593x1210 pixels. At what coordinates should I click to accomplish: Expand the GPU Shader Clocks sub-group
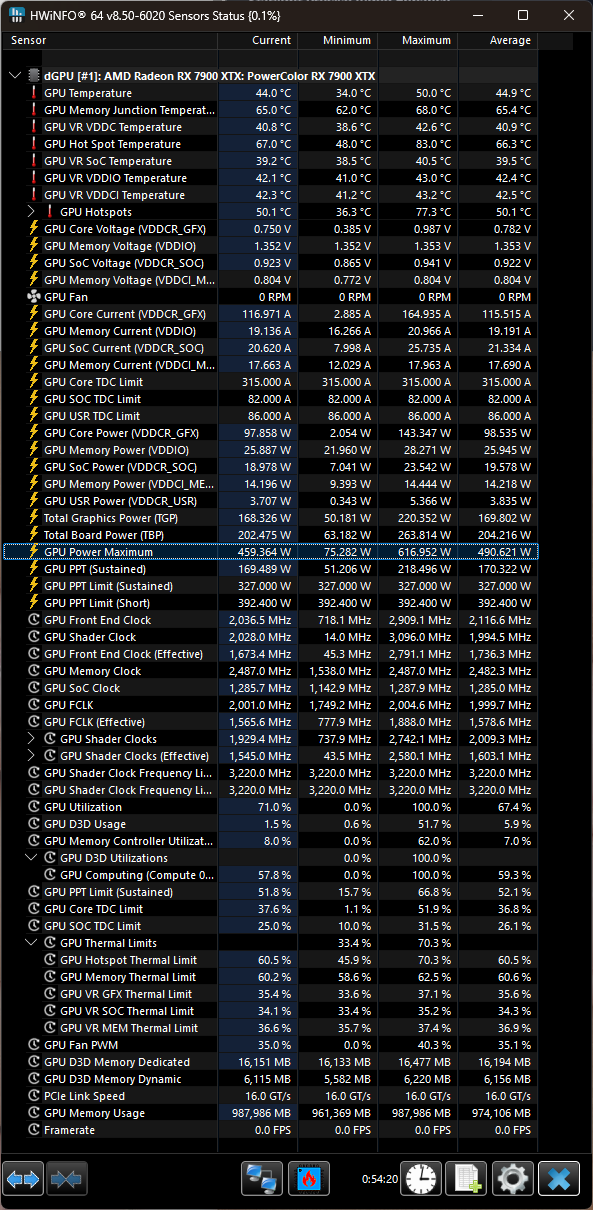click(31, 739)
